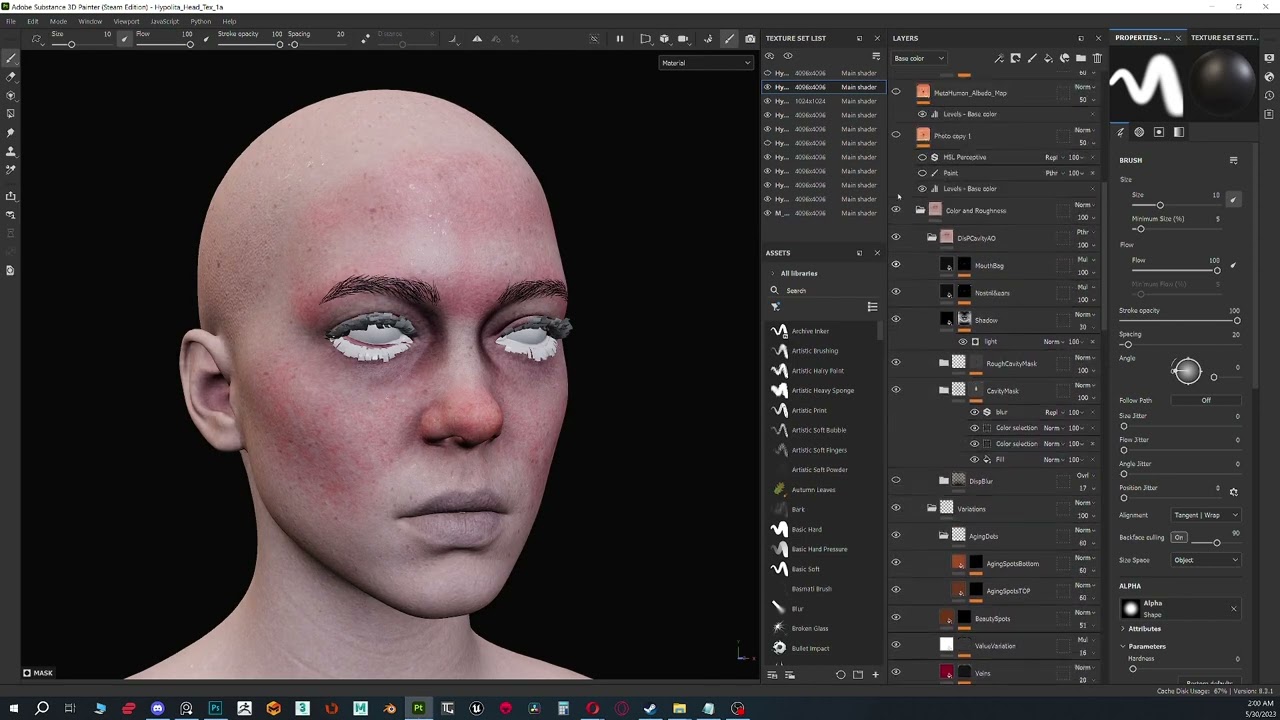Set Follow Path to Off button
The height and width of the screenshot is (720, 1280).
pos(1206,400)
